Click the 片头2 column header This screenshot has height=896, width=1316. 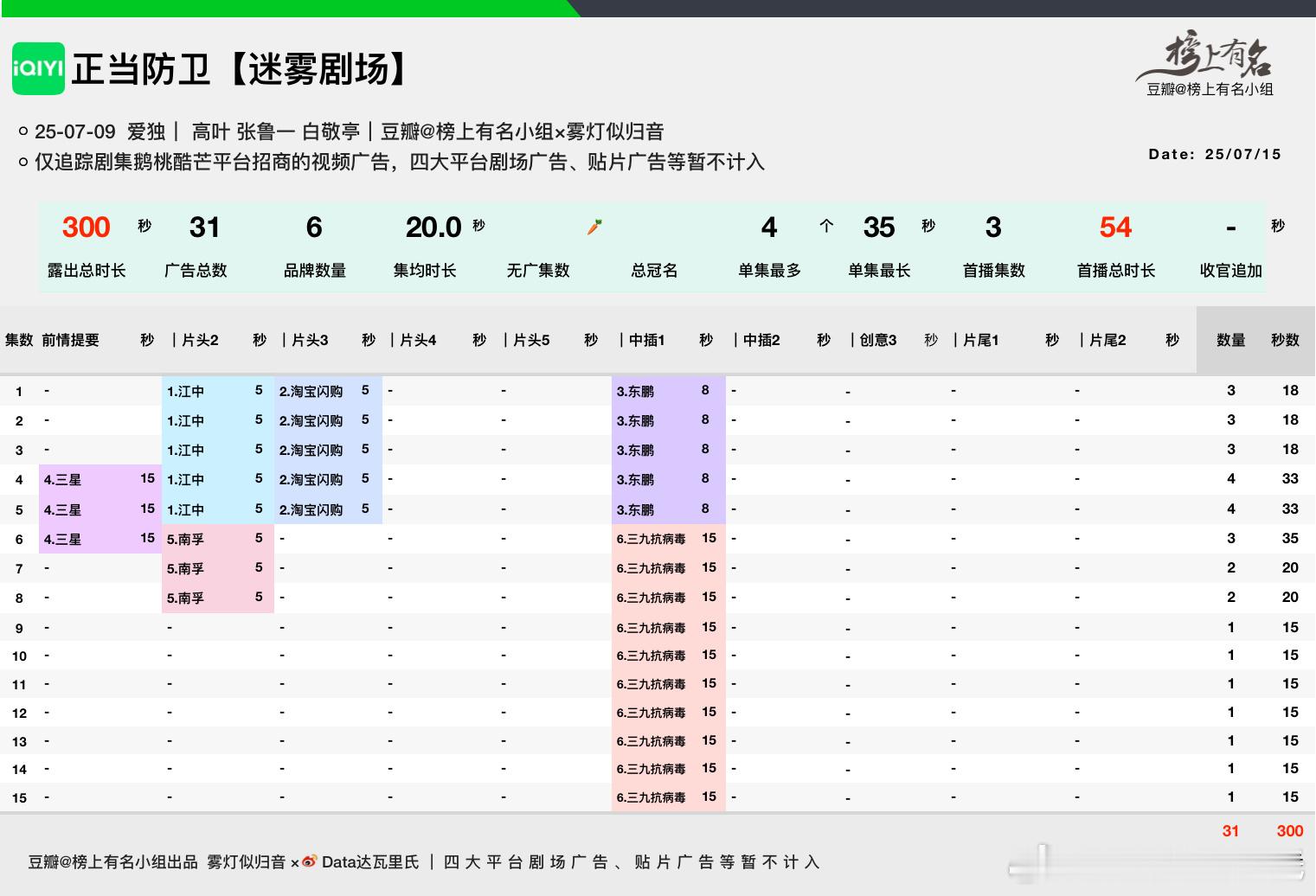[200, 340]
